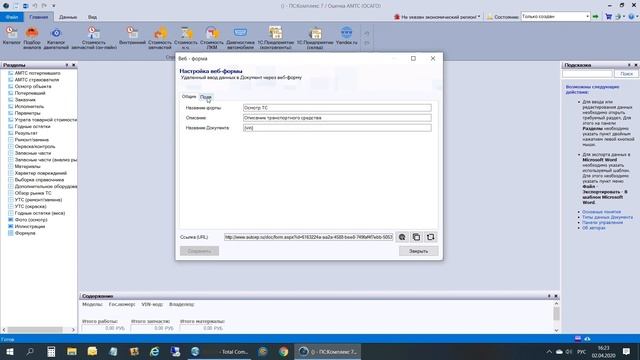Open Каталог двигателей from the ribbon
Image resolution: width=640 pixels, height=360 pixels.
coord(56,38)
